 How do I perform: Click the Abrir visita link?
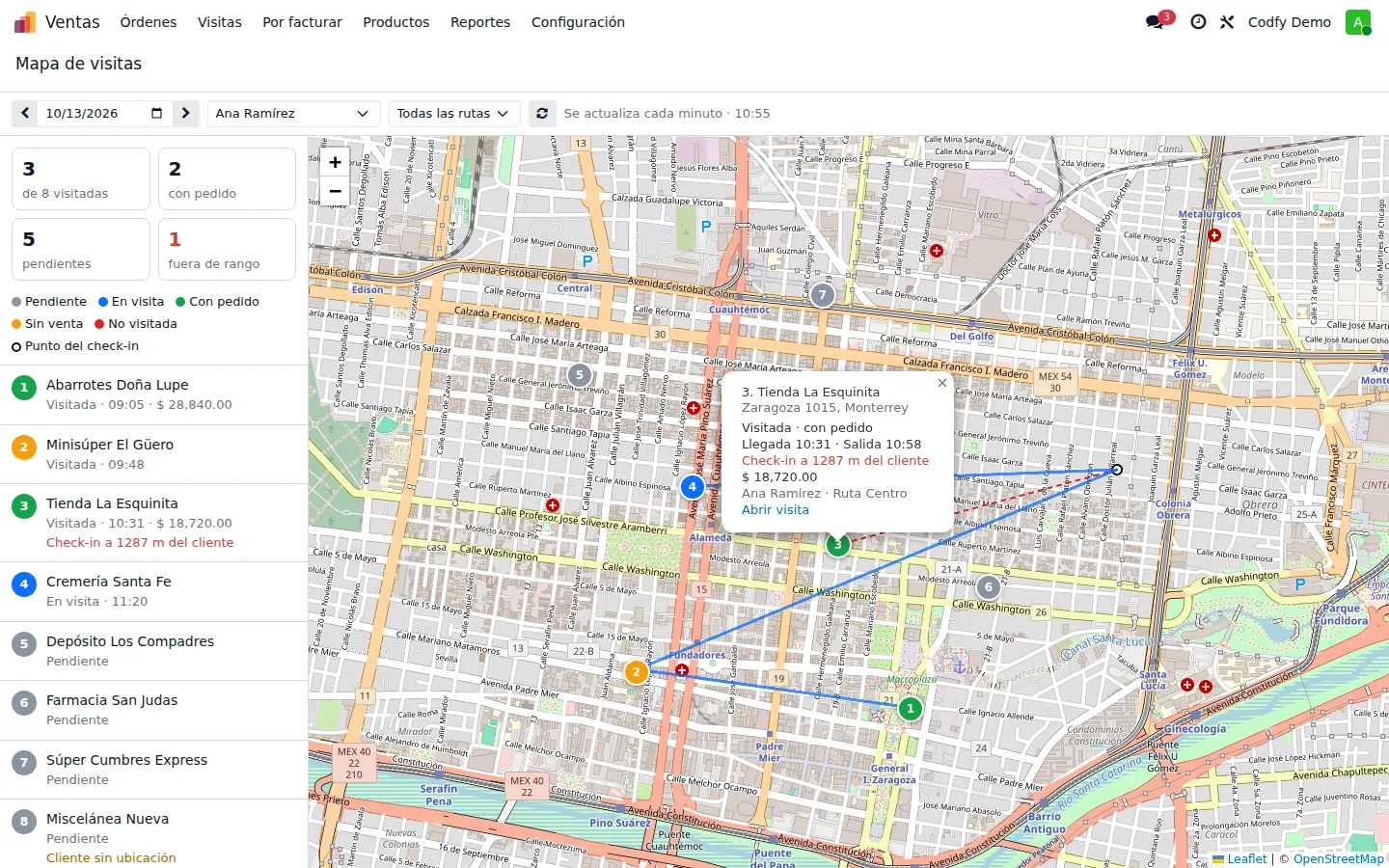(776, 509)
